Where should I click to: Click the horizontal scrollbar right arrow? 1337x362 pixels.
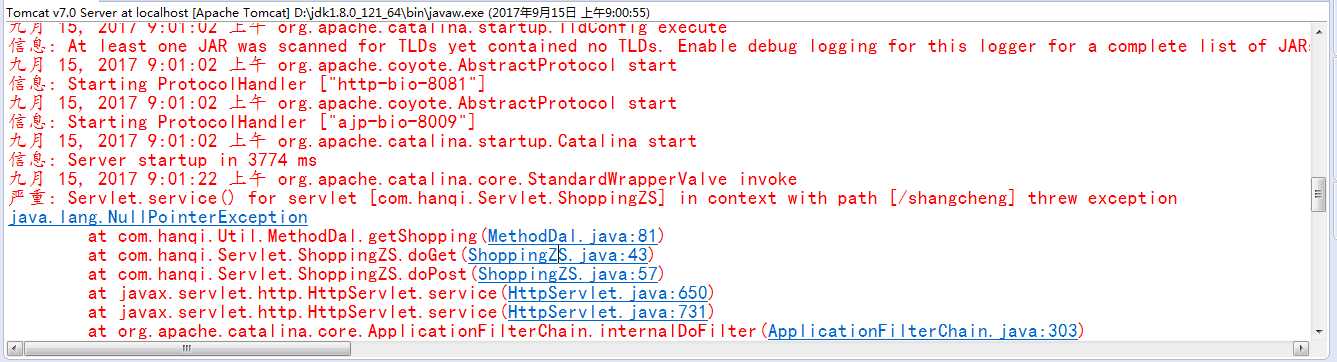pyautogui.click(x=1302, y=349)
